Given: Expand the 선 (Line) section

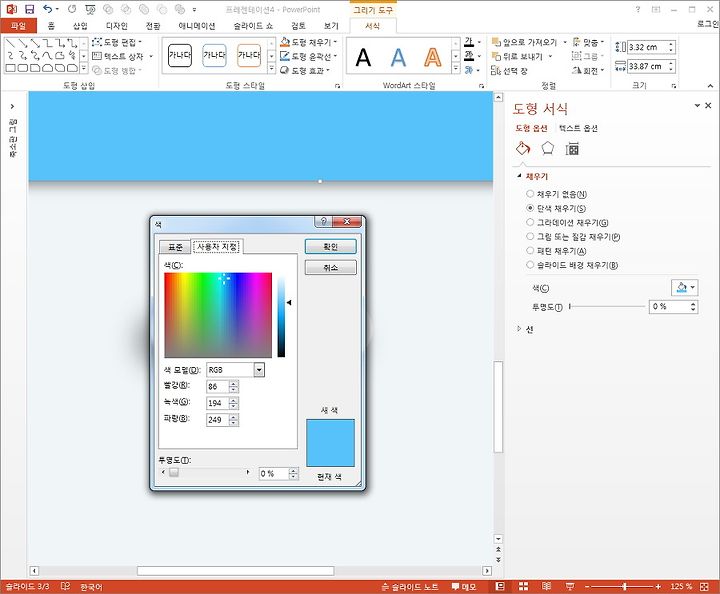Looking at the screenshot, I should 519,329.
